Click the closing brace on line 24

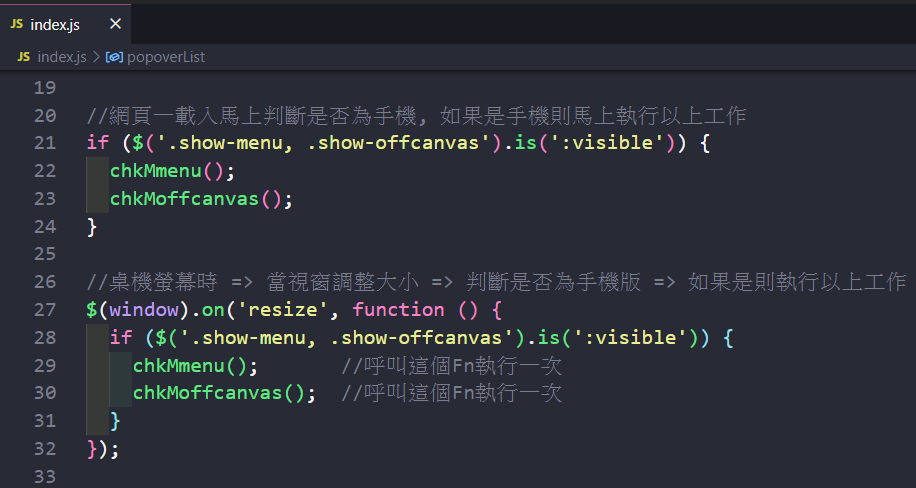pyautogui.click(x=92, y=227)
